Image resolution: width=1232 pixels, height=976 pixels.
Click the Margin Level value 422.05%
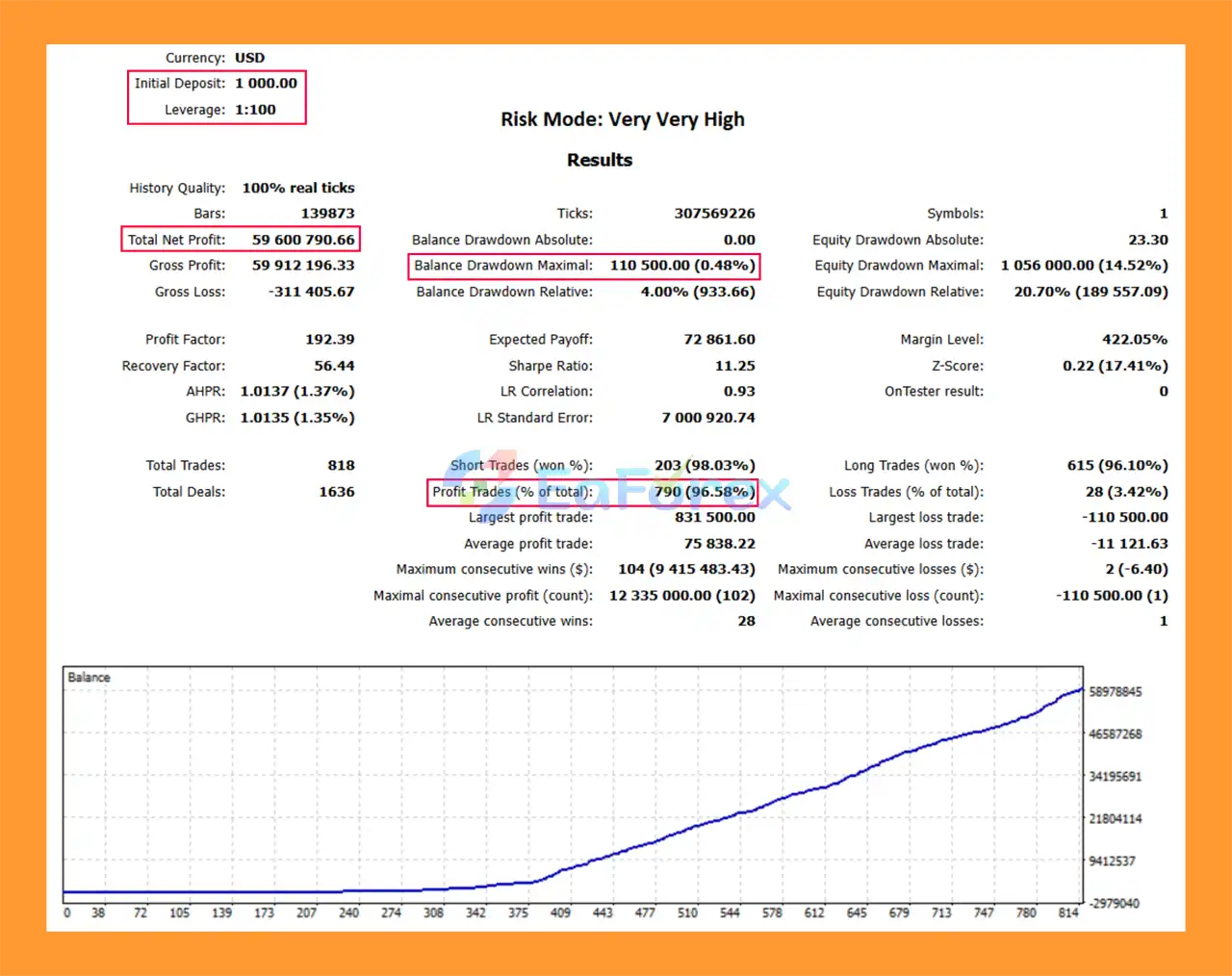[1134, 340]
